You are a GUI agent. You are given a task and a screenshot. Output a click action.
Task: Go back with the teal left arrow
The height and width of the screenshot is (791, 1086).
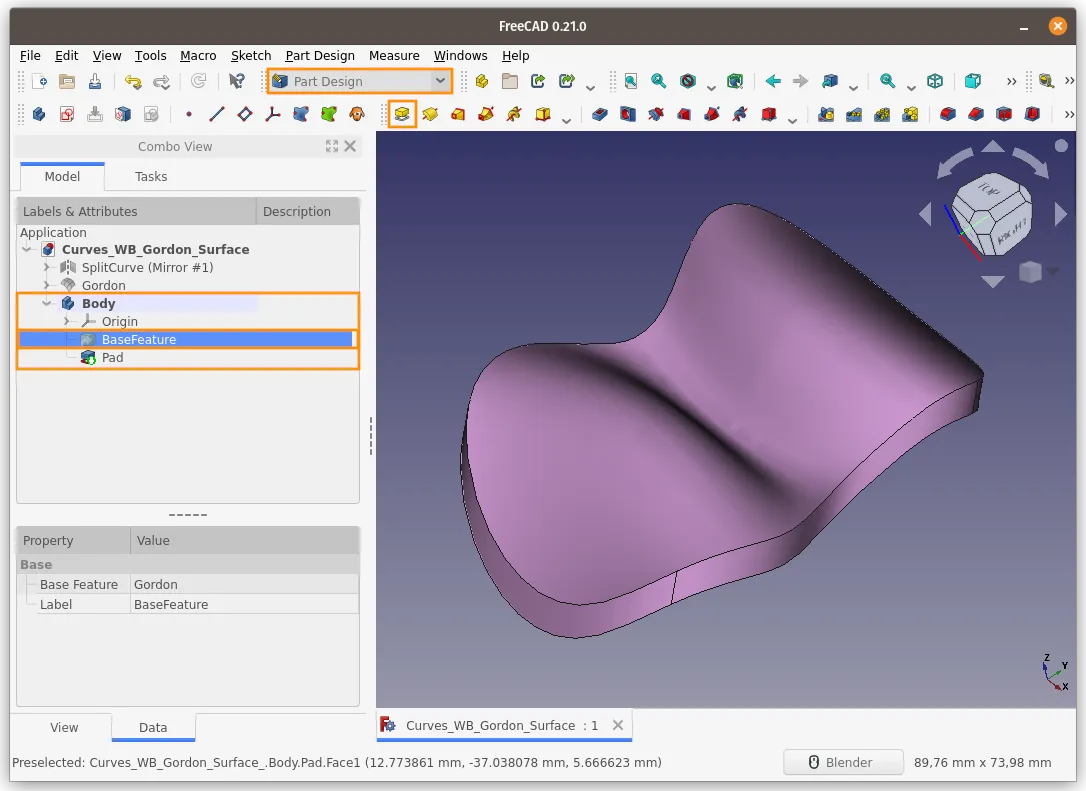pos(773,82)
